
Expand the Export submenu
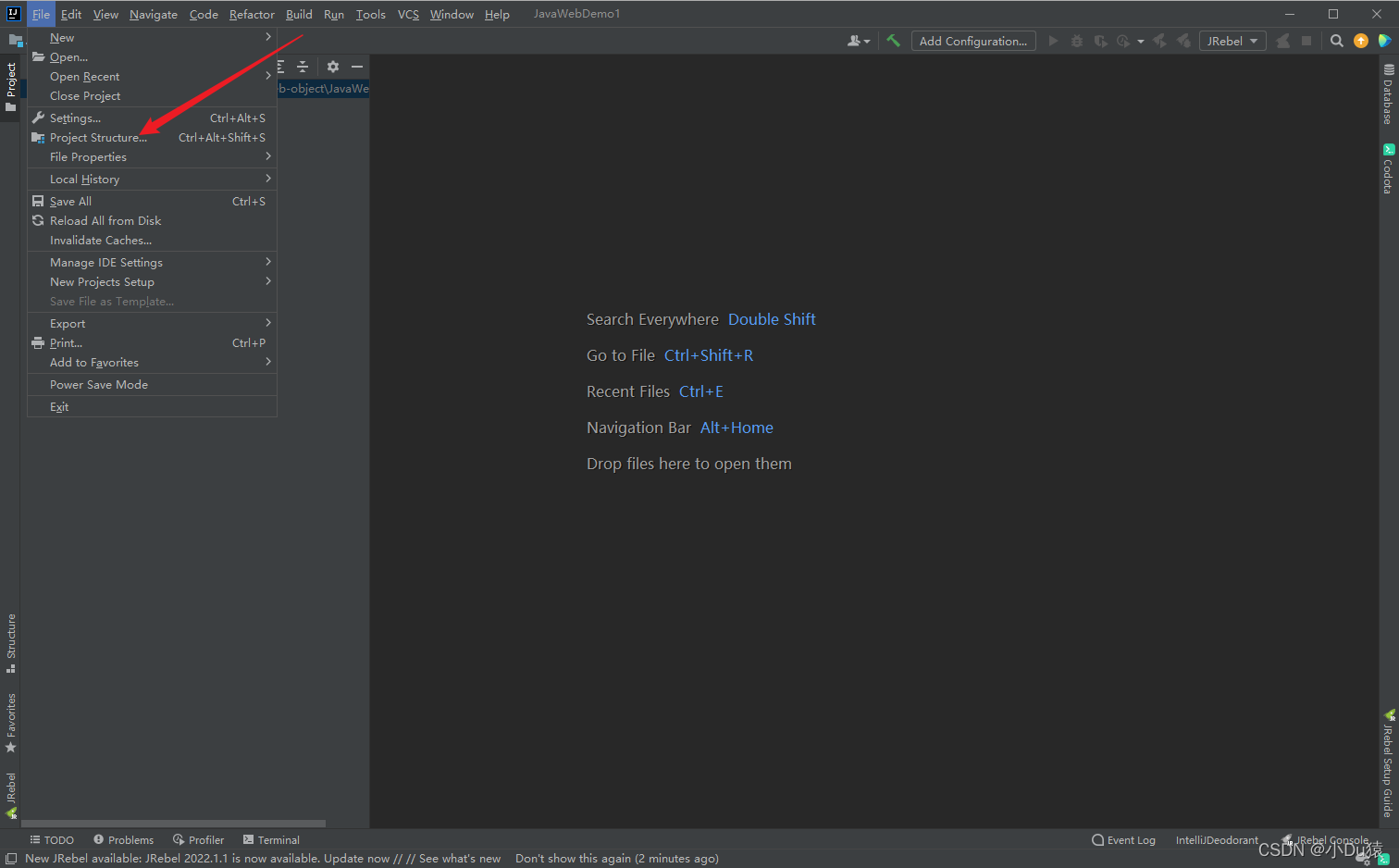tap(152, 324)
